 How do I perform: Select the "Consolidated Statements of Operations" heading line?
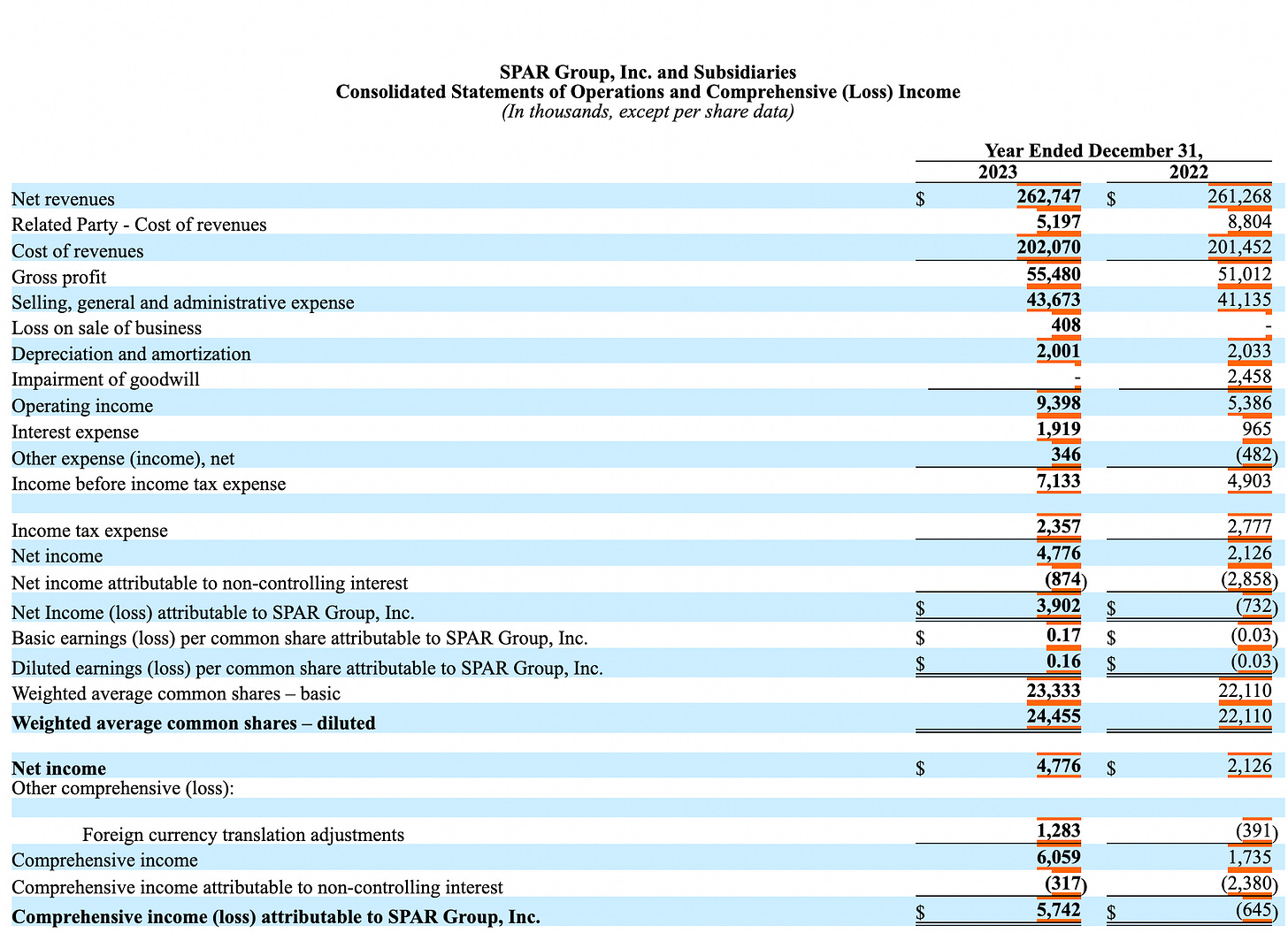click(x=648, y=92)
